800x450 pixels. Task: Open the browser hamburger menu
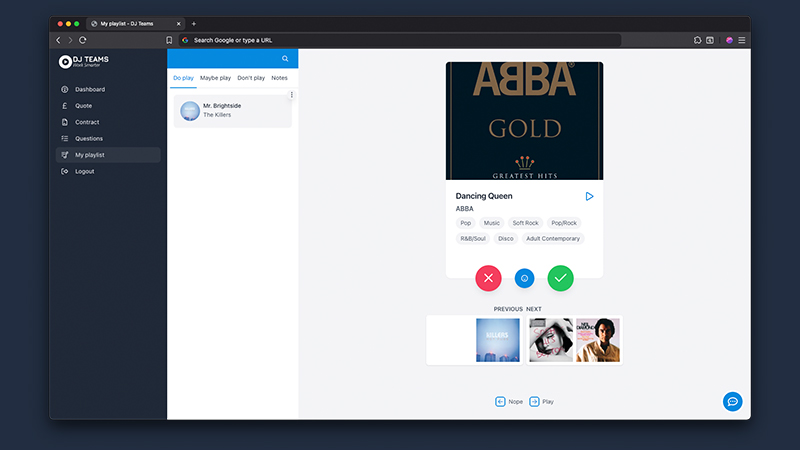pos(741,40)
